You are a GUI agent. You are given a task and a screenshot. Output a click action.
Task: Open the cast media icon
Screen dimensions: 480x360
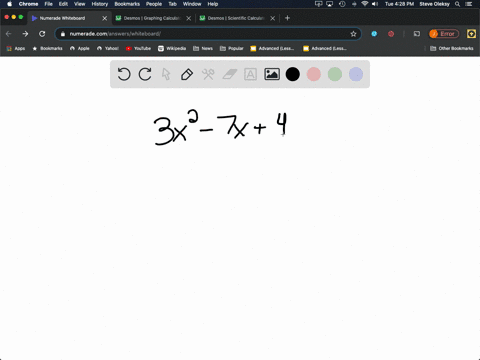tap(417, 34)
